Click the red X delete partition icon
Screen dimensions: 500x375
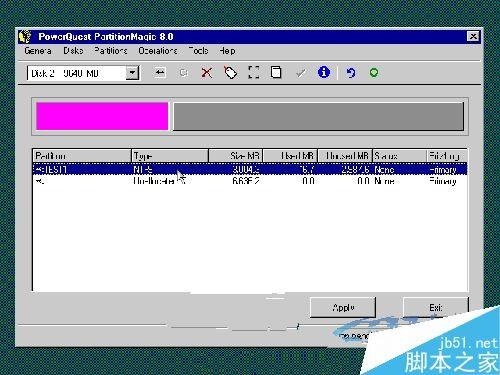coord(207,72)
